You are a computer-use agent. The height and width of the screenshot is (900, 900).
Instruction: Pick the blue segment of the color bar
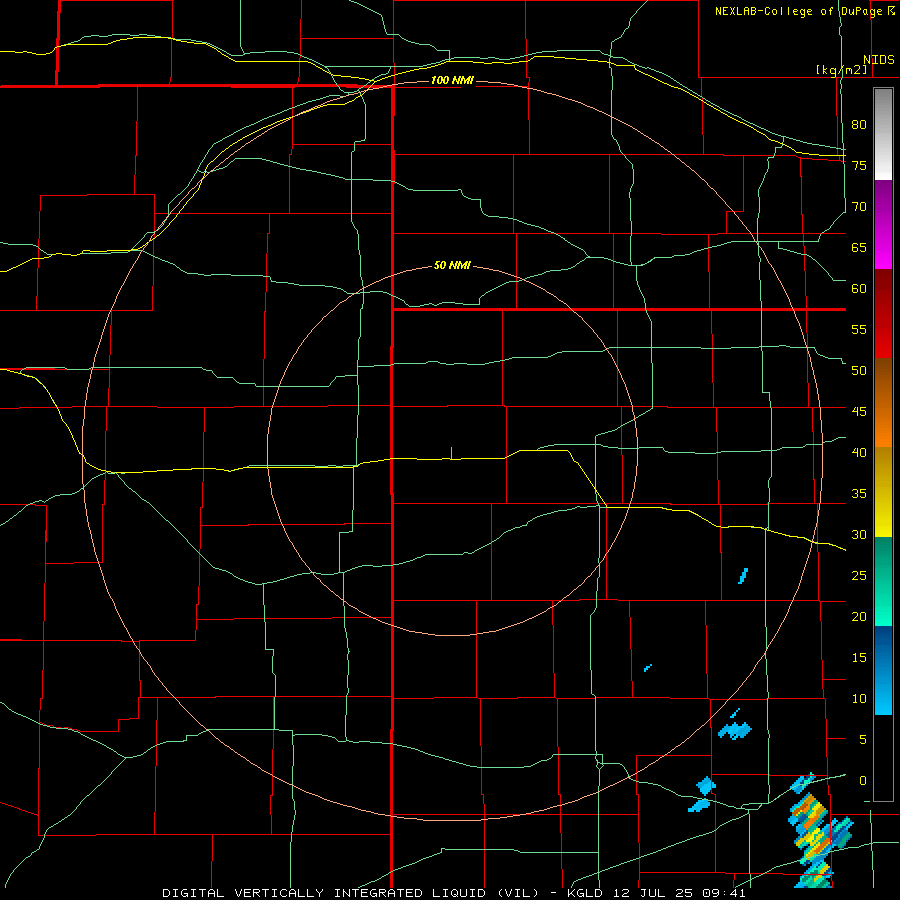pos(883,670)
